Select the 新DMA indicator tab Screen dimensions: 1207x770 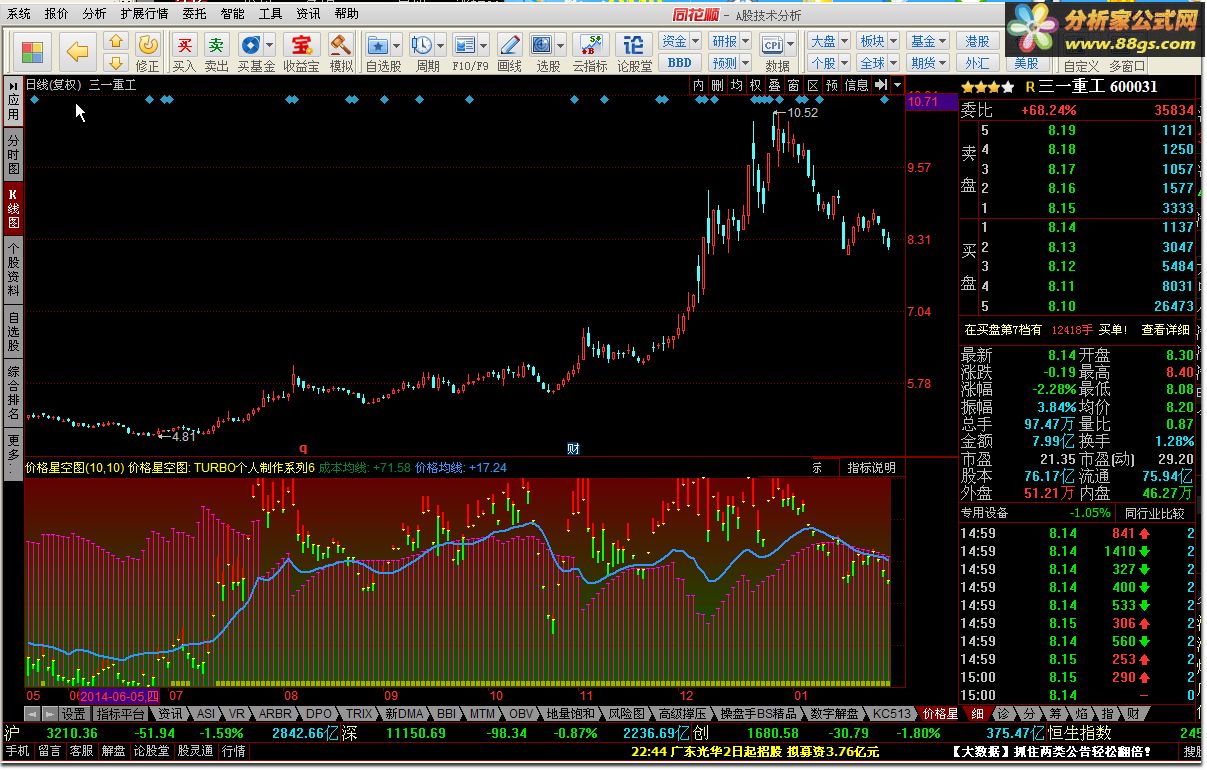click(404, 714)
